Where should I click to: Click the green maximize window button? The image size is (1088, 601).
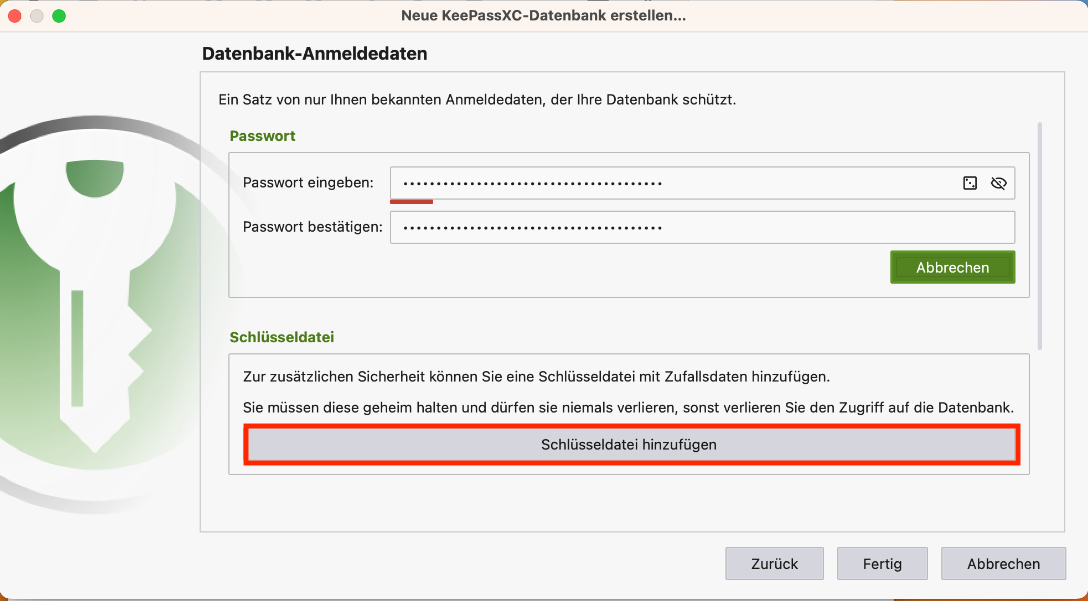58,16
